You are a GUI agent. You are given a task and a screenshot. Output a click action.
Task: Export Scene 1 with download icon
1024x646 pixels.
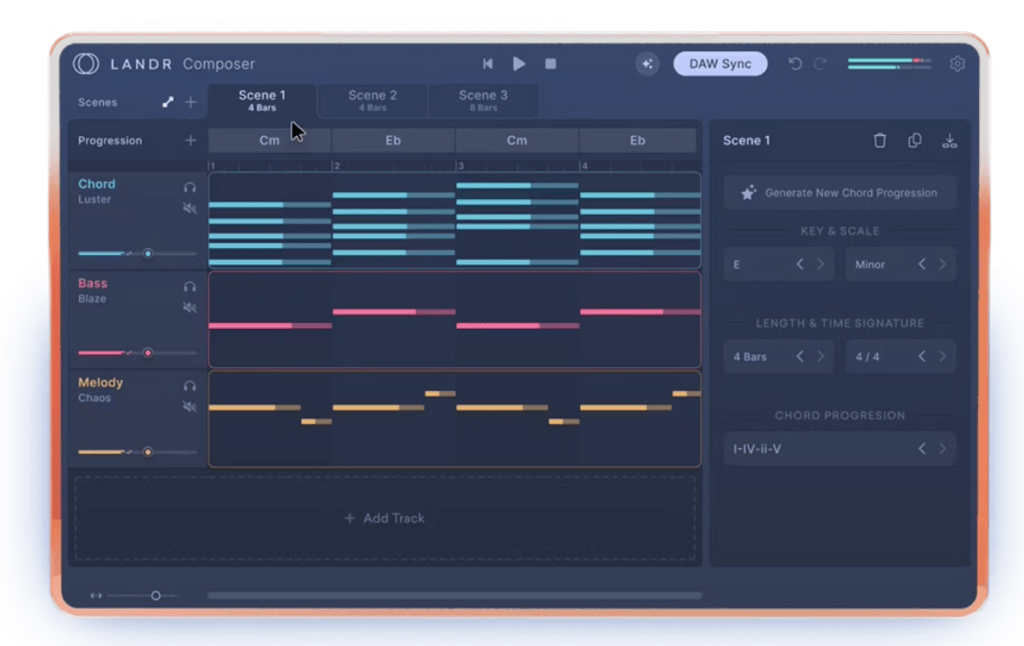point(950,140)
